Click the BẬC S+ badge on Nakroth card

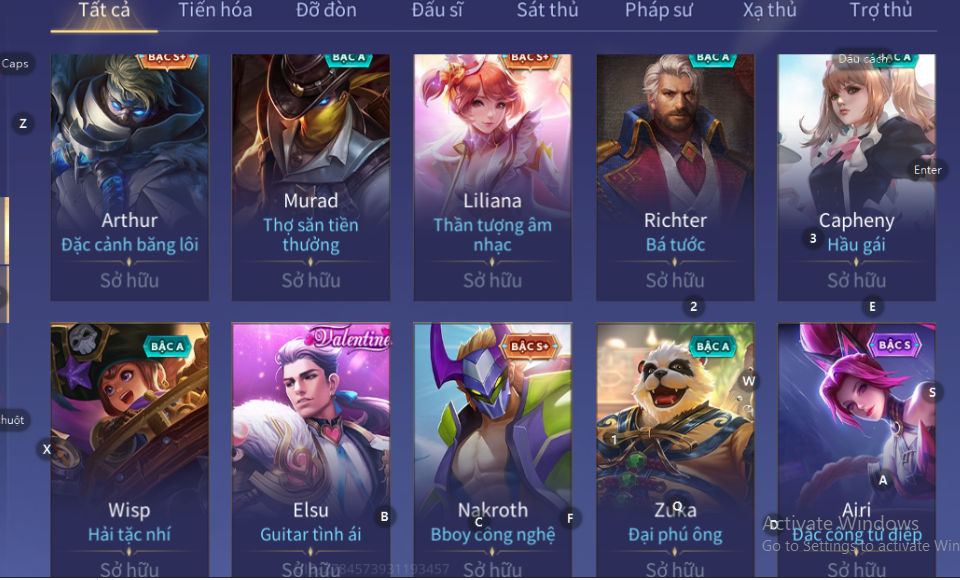(530, 346)
